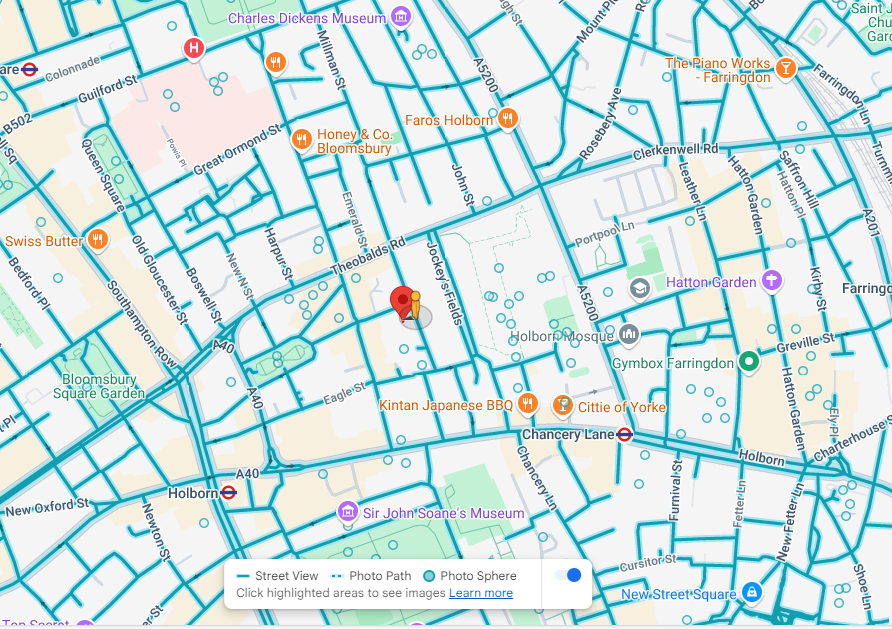Select the Swiss Butter restaurant marker
The image size is (892, 629).
click(98, 240)
